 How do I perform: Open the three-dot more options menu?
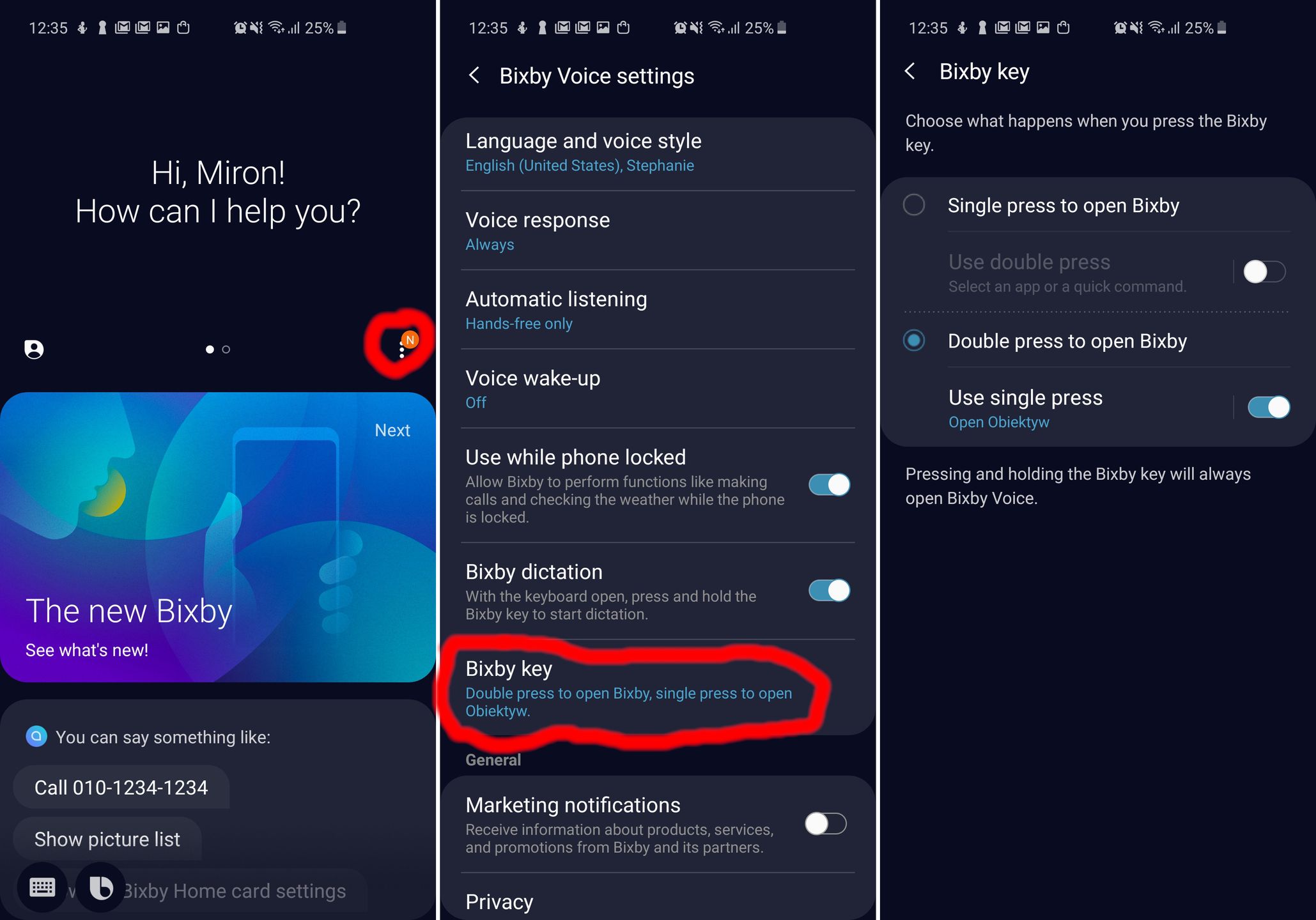[401, 349]
